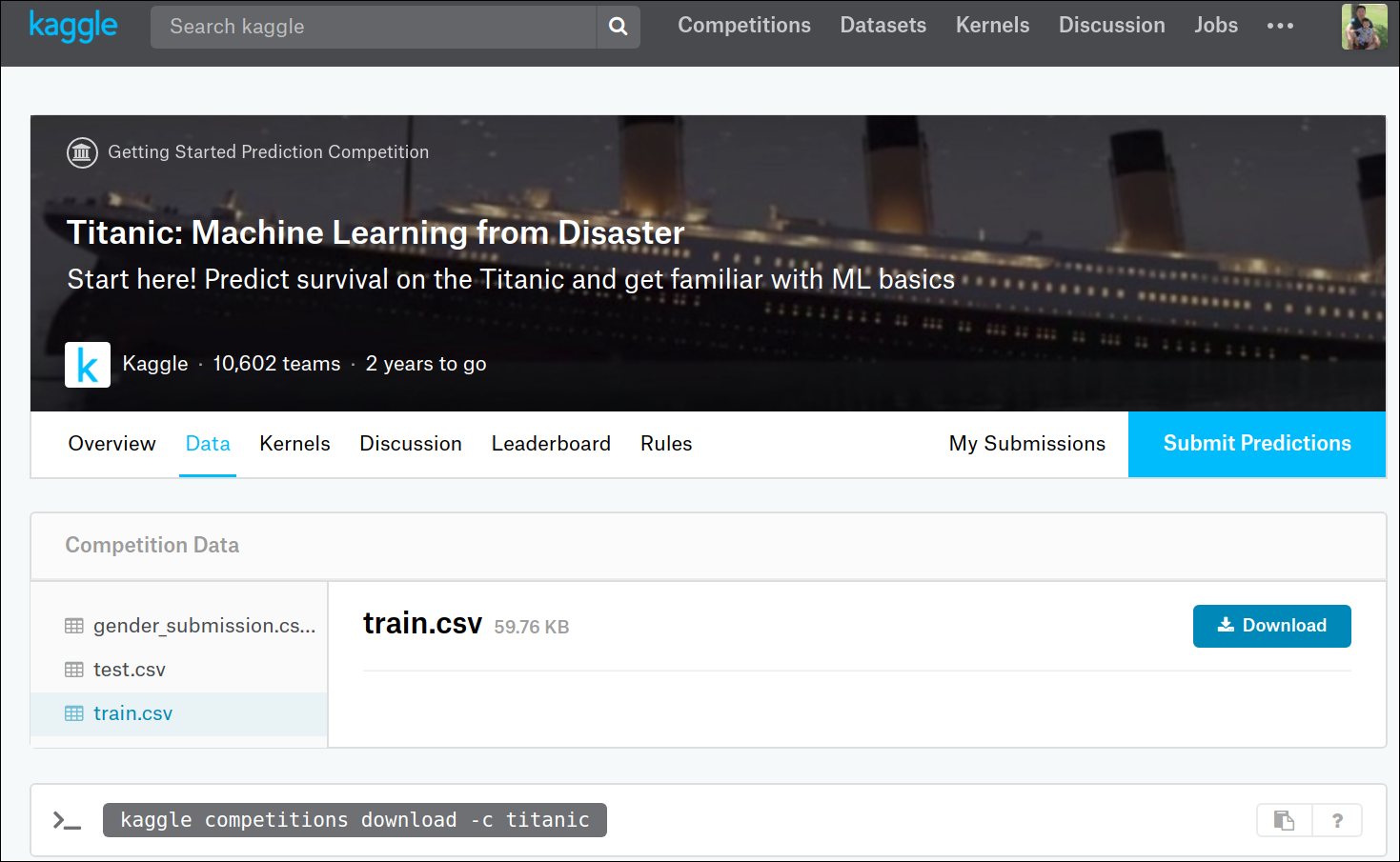
Task: Open the three-dots more menu
Action: tap(1280, 26)
